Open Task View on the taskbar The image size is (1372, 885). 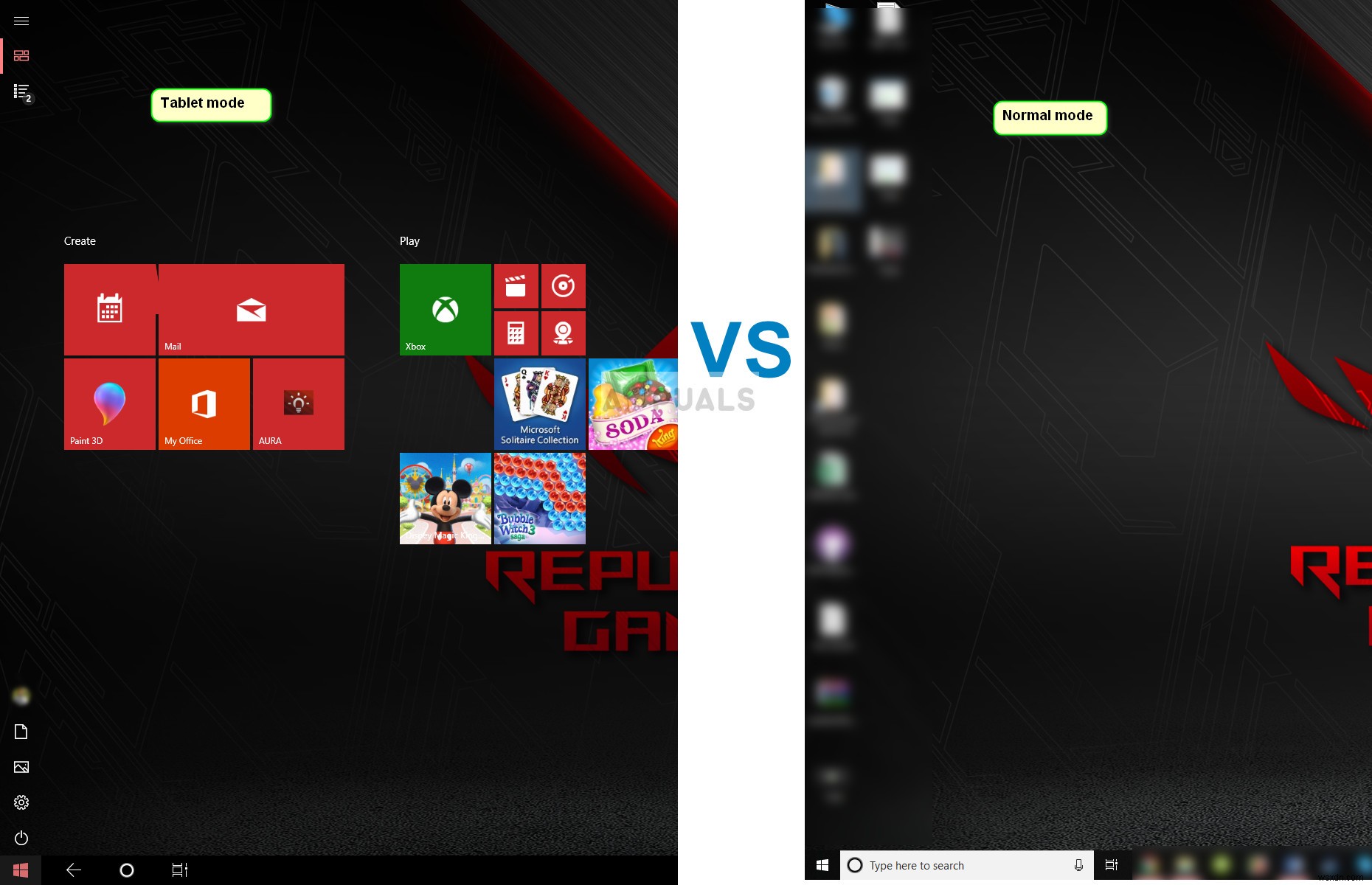pyautogui.click(x=179, y=870)
